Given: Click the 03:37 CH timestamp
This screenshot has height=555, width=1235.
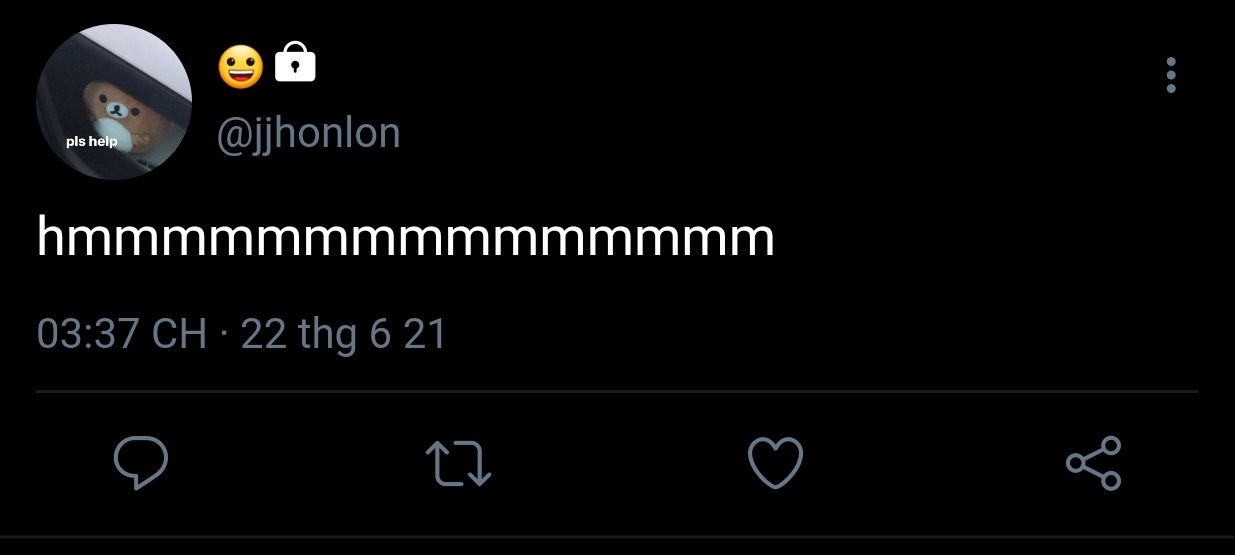Looking at the screenshot, I should tap(121, 333).
